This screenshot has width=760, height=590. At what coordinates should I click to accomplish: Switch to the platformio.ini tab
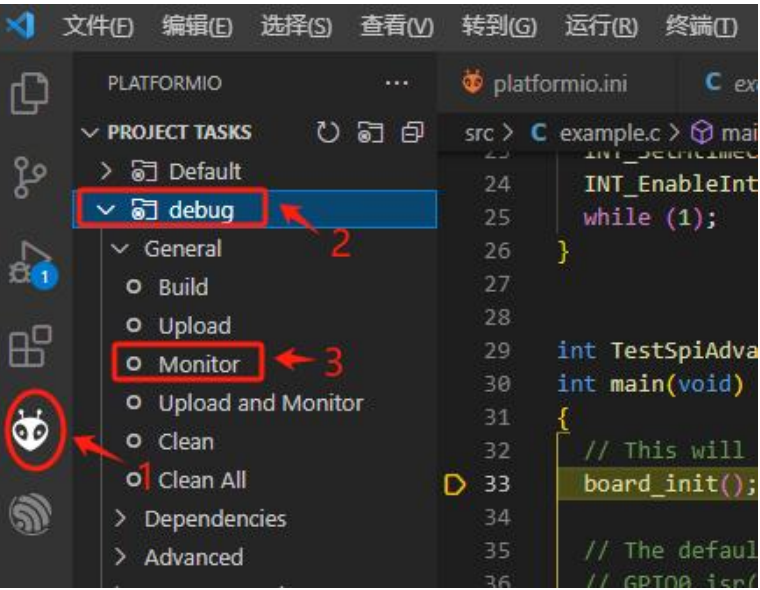(545, 83)
